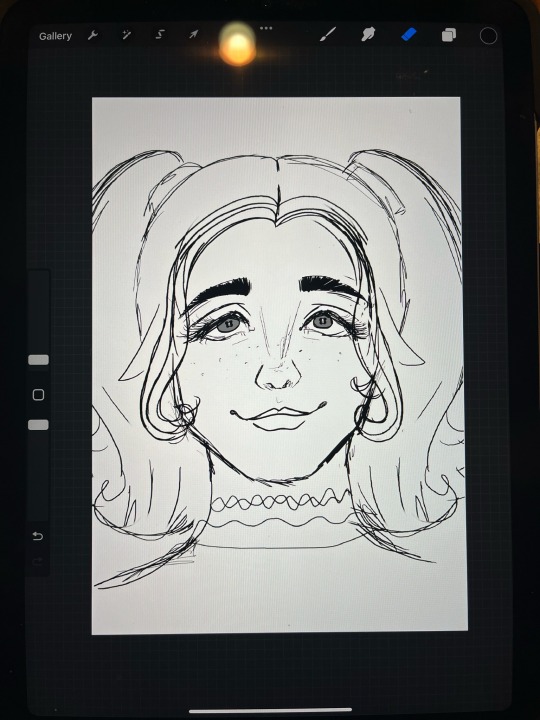540x720 pixels.
Task: Select the Eraser tool
Action: 409,34
